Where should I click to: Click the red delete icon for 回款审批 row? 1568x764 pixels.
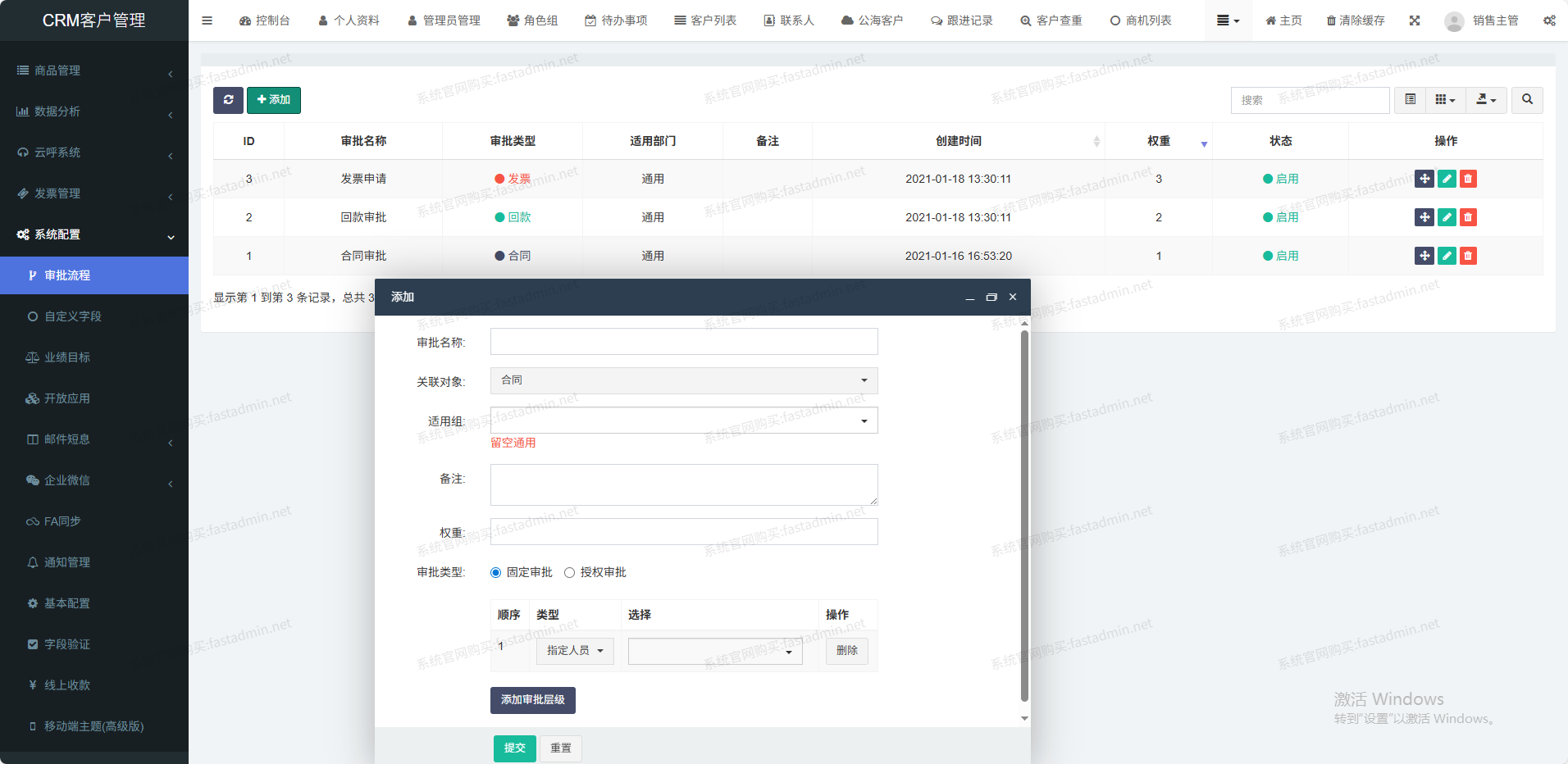[1468, 217]
